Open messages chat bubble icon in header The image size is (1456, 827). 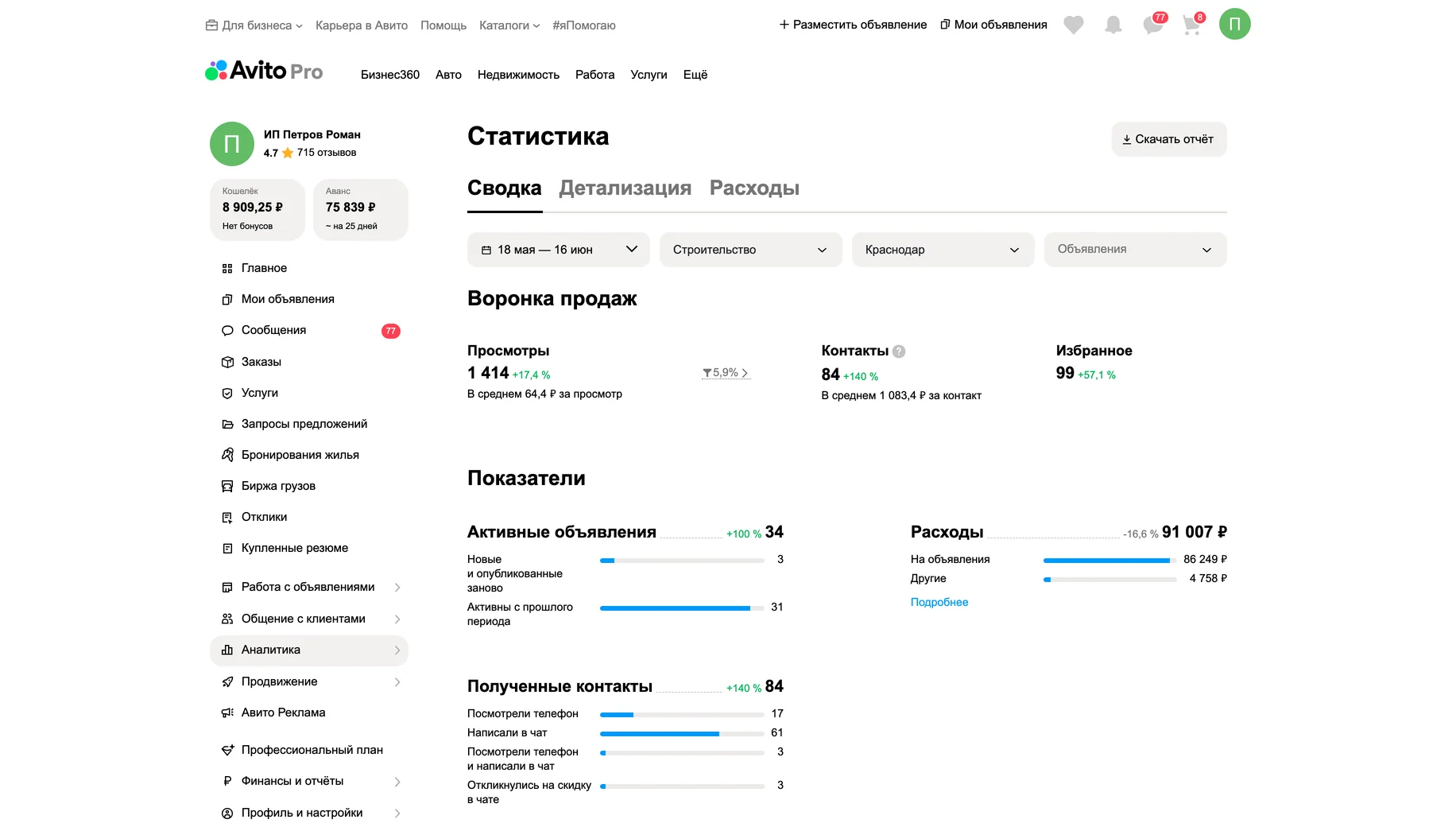tap(1153, 25)
